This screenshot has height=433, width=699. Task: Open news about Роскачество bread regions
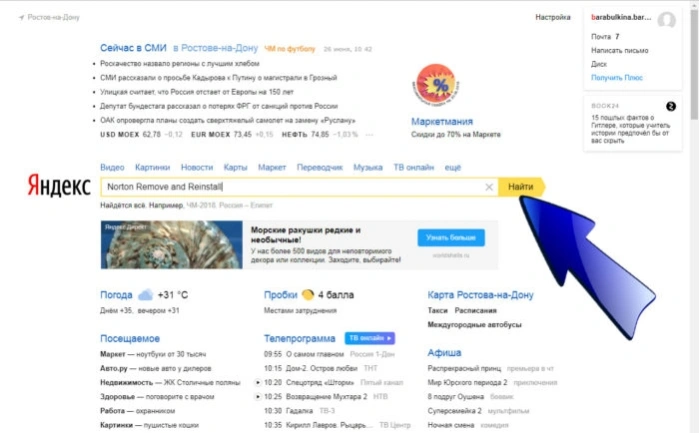pyautogui.click(x=180, y=63)
